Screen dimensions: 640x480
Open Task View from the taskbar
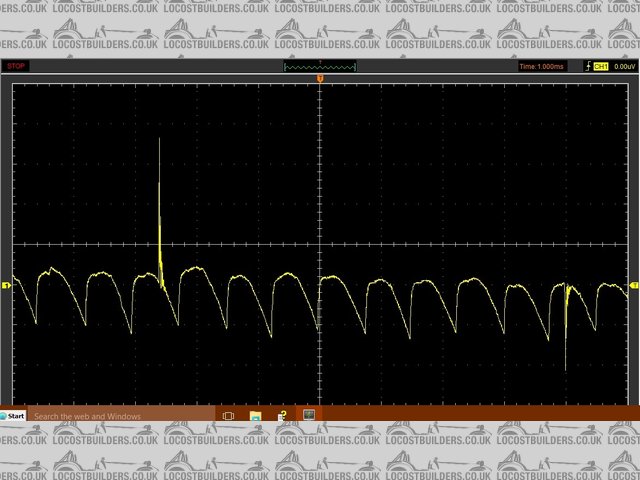tap(228, 416)
